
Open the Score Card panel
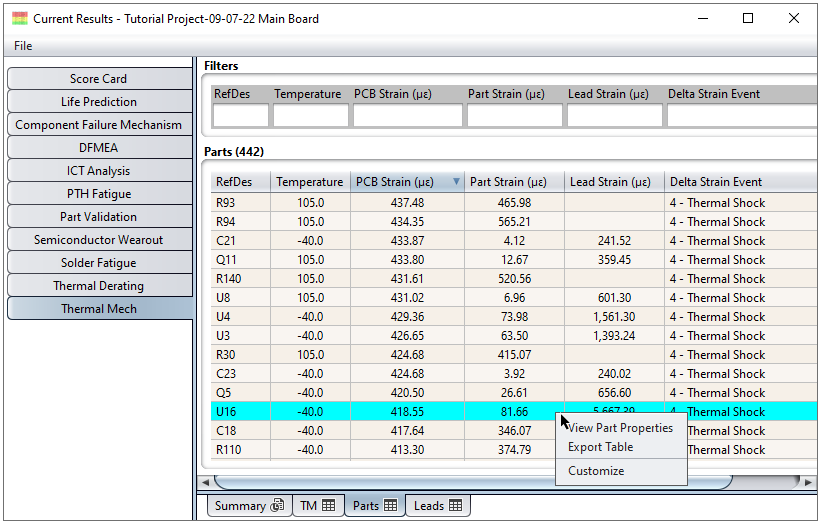point(98,79)
